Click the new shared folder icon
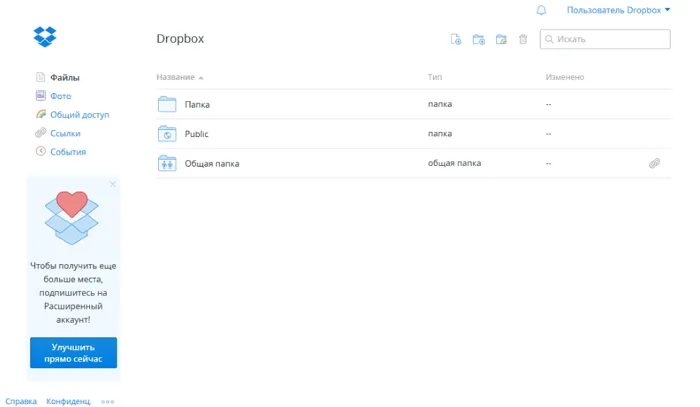Screen dimensions: 700x407 501,39
